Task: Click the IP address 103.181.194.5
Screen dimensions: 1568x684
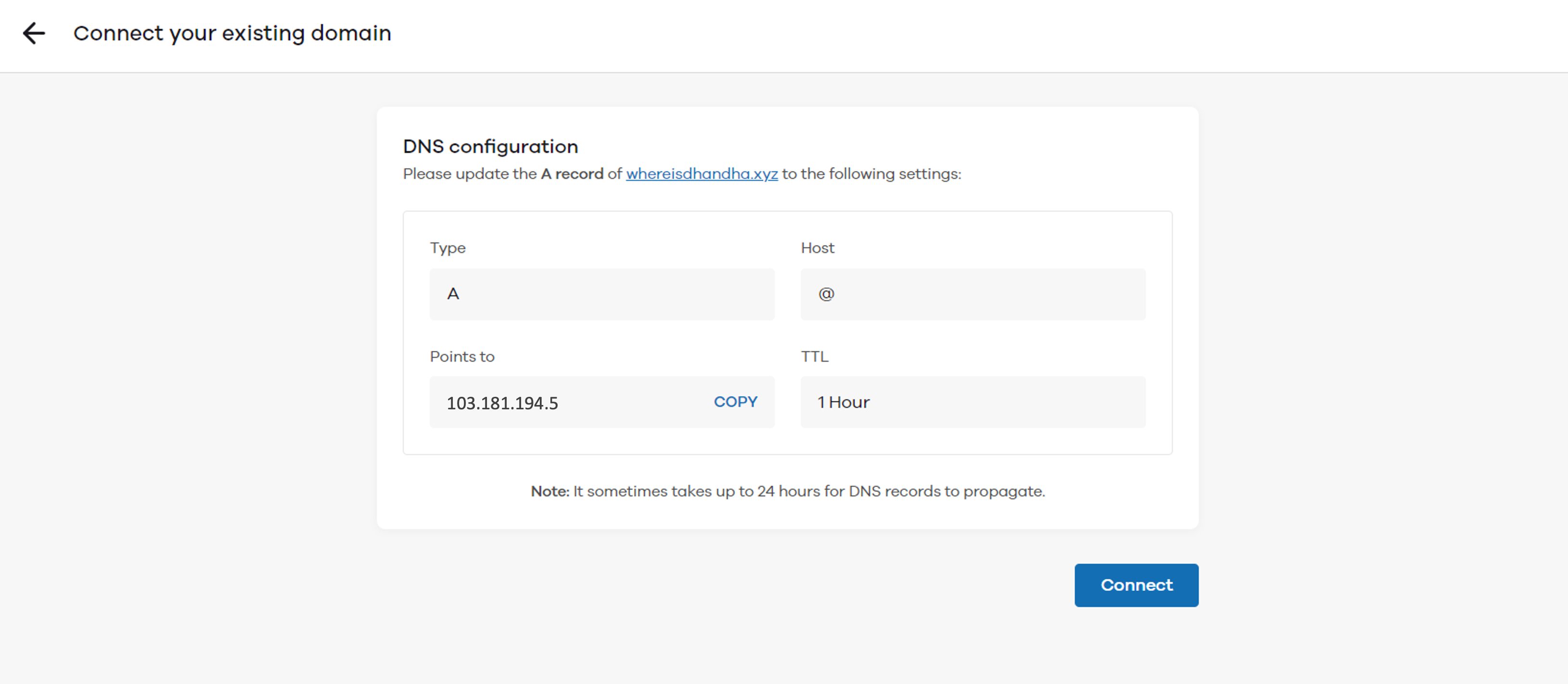Action: [x=502, y=403]
